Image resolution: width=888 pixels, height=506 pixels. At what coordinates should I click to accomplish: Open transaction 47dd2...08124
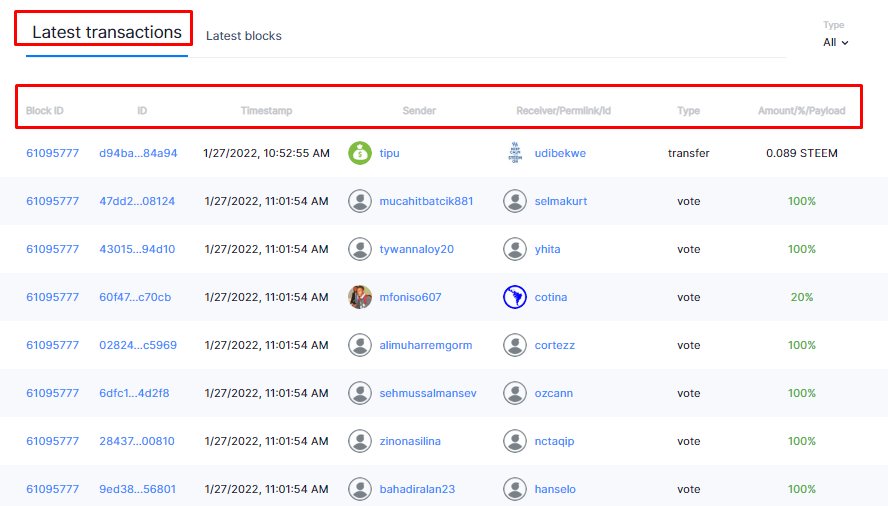[x=137, y=201]
